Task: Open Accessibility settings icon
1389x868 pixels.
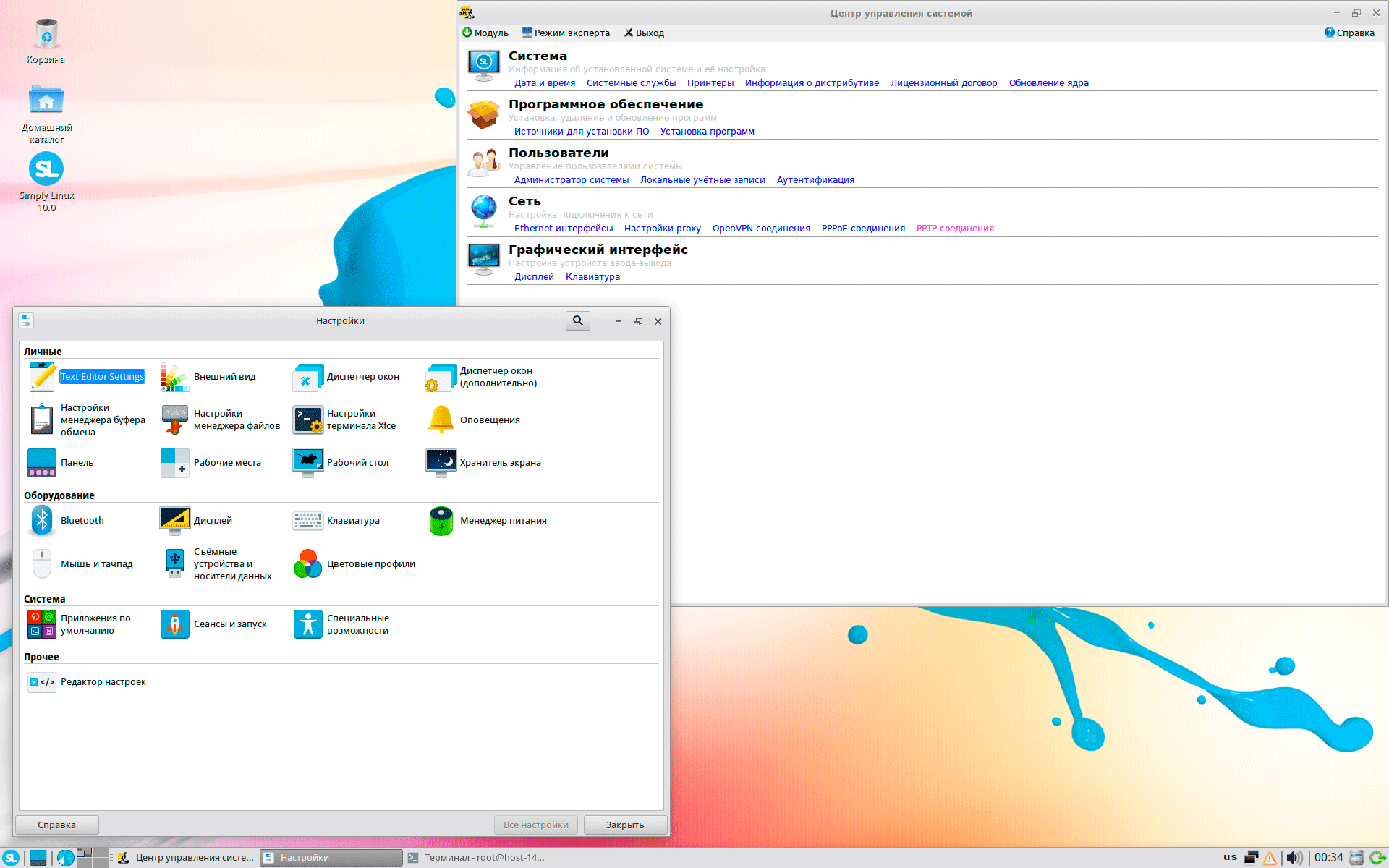Action: click(308, 624)
